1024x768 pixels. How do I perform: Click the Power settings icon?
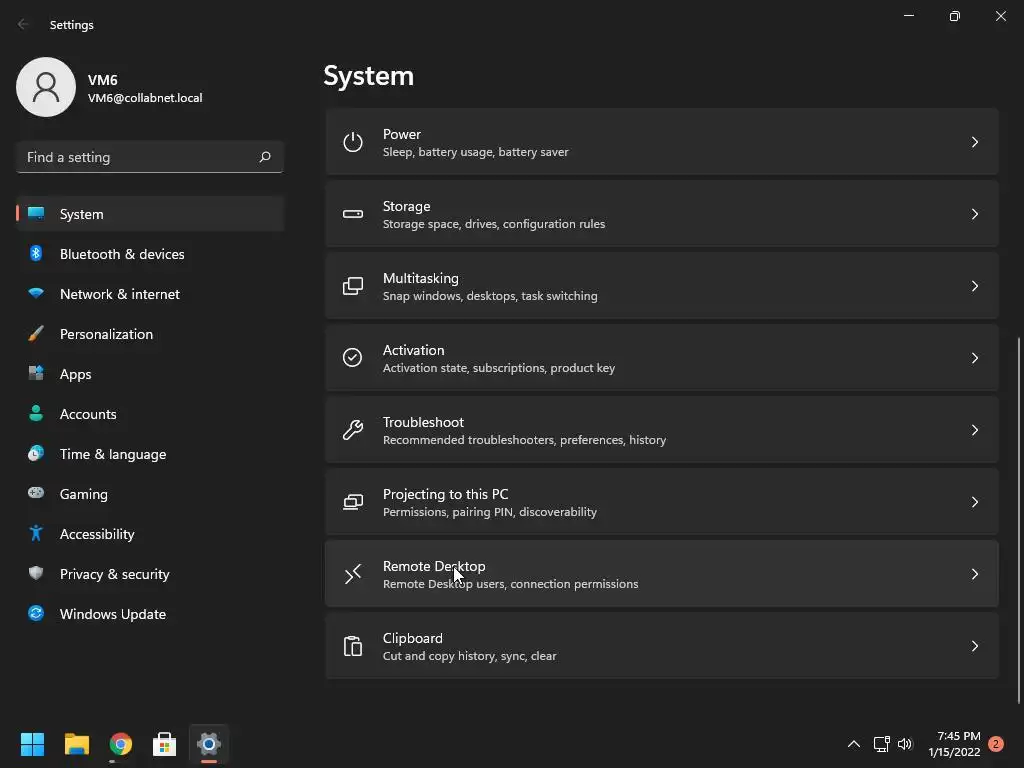click(x=353, y=142)
